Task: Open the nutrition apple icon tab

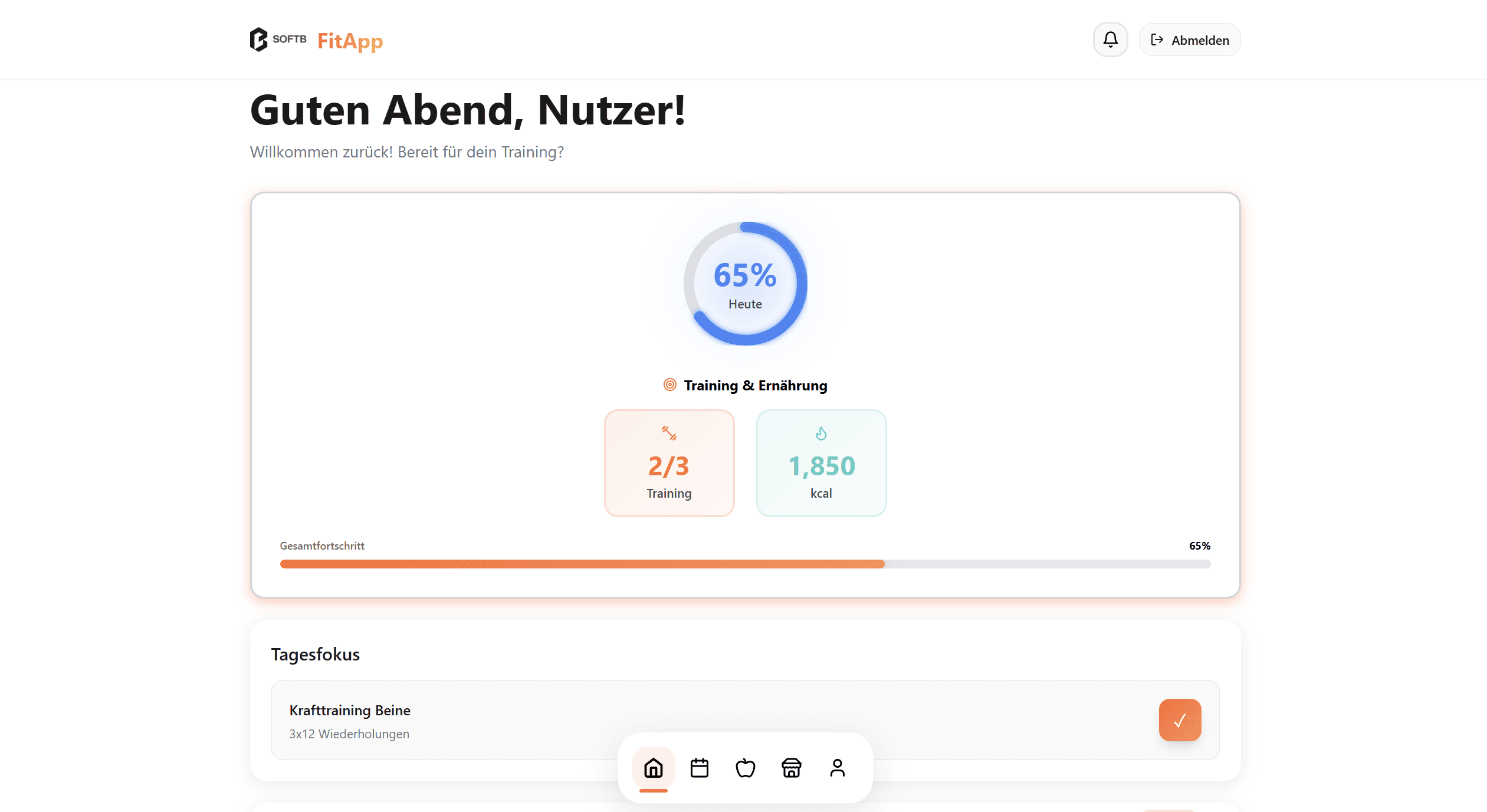Action: pyautogui.click(x=745, y=768)
